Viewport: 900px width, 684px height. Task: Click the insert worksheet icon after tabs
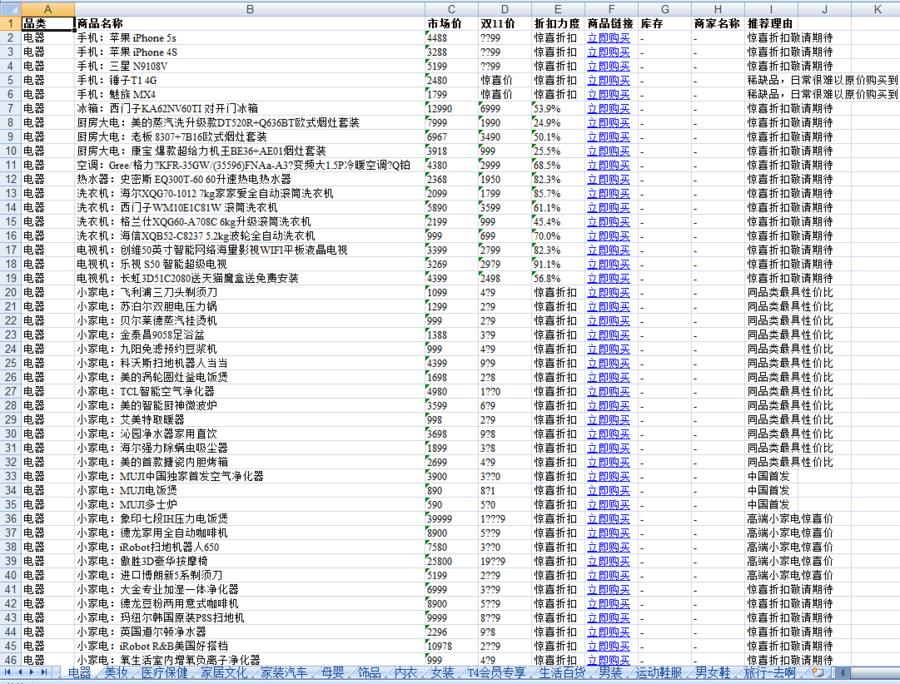click(818, 672)
